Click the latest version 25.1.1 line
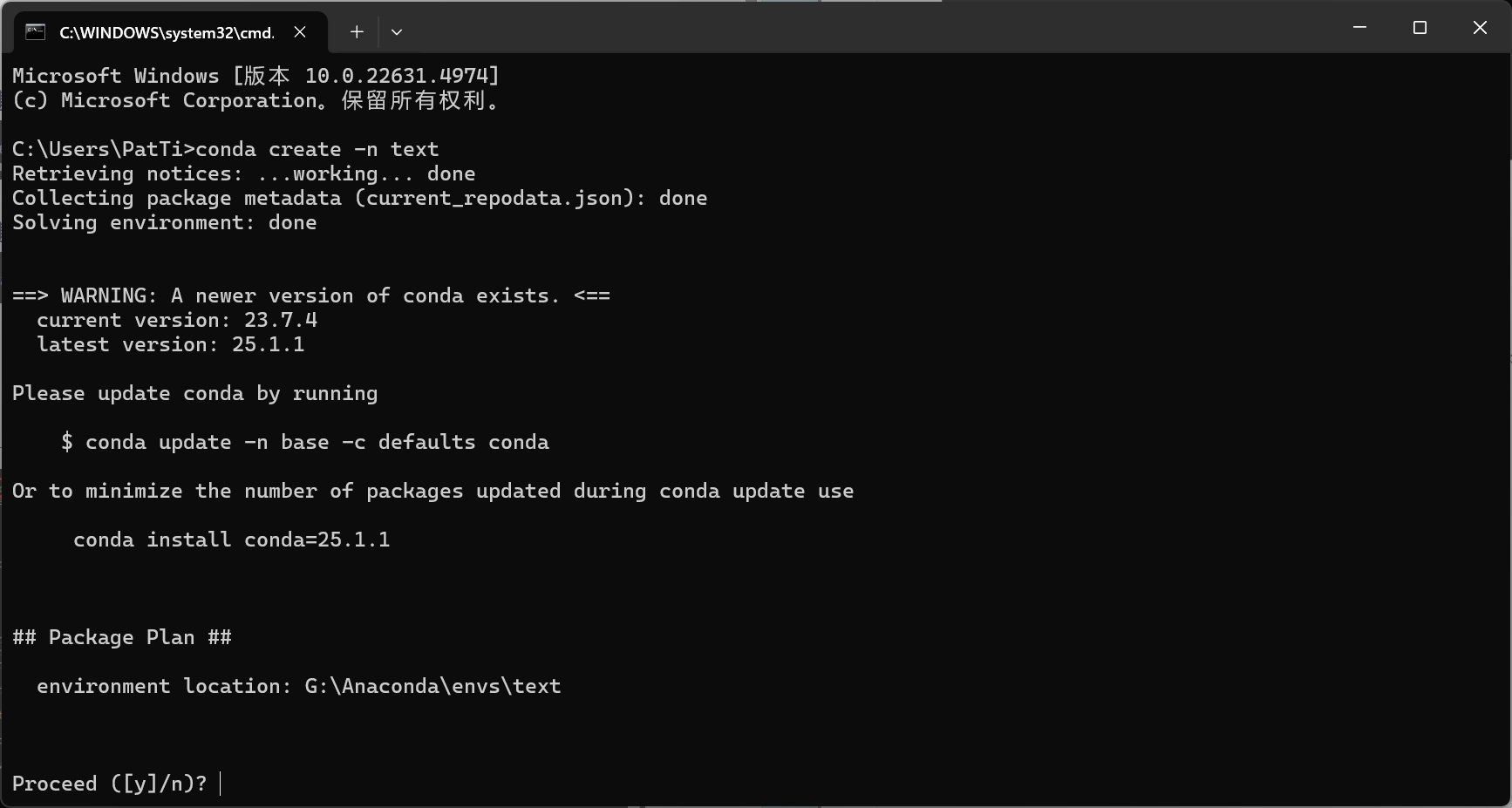The width and height of the screenshot is (1512, 808). tap(171, 344)
